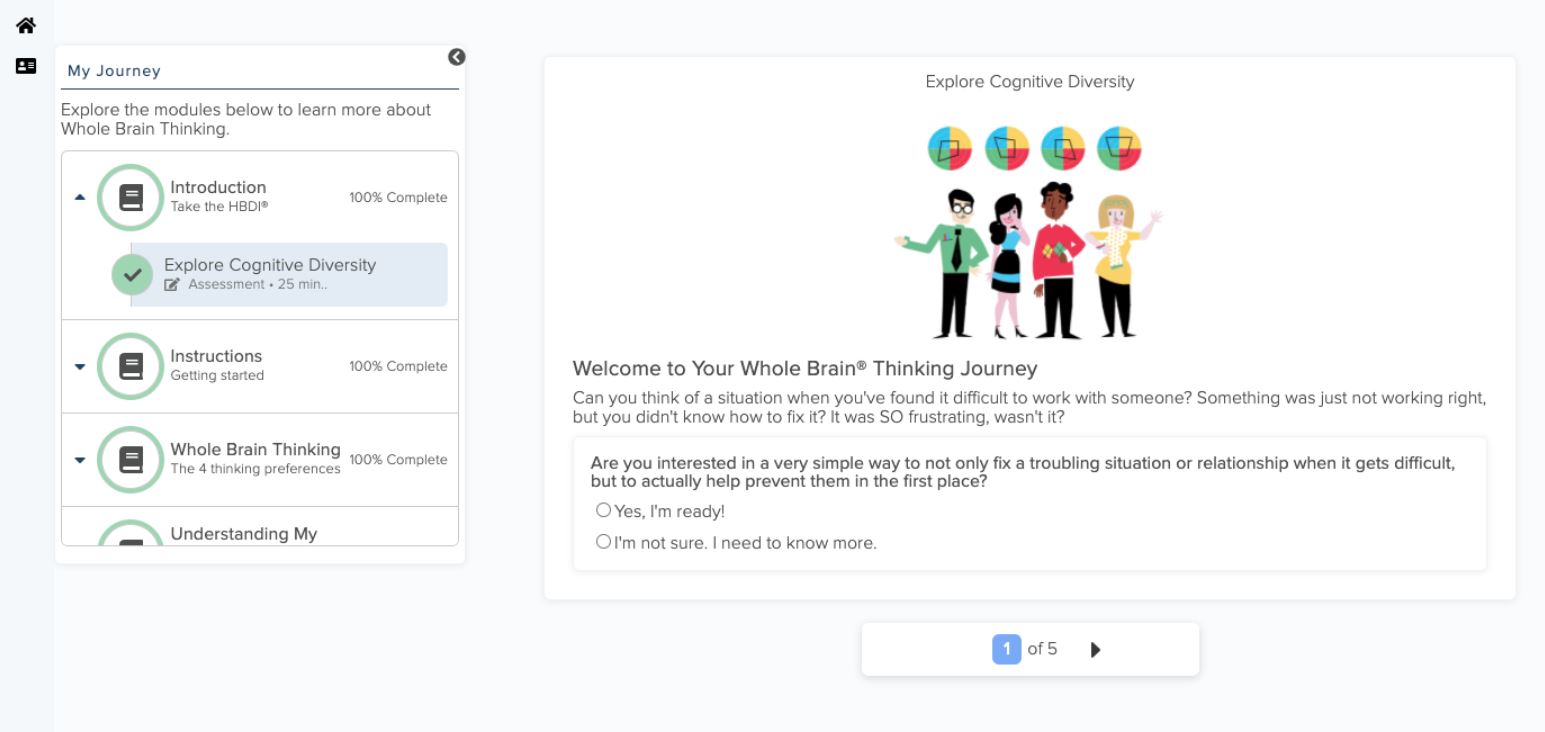
Task: Collapse the My Journey panel arrow
Action: click(x=456, y=57)
